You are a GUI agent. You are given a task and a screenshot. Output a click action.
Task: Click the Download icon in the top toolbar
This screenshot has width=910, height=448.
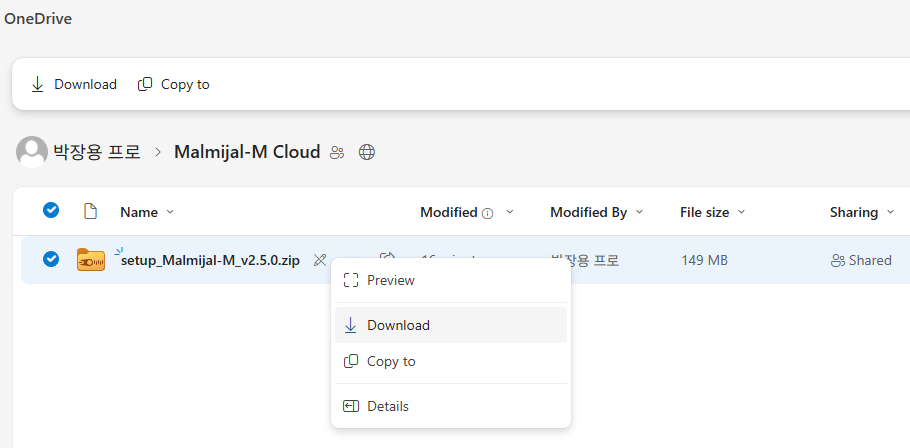[38, 85]
